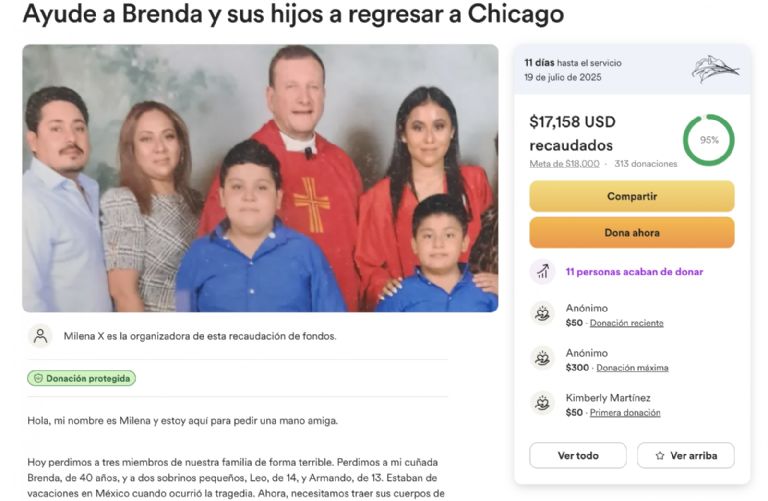This screenshot has height=501, width=768.
Task: Click the $50 Donación reciente donor icon
Action: tap(542, 313)
